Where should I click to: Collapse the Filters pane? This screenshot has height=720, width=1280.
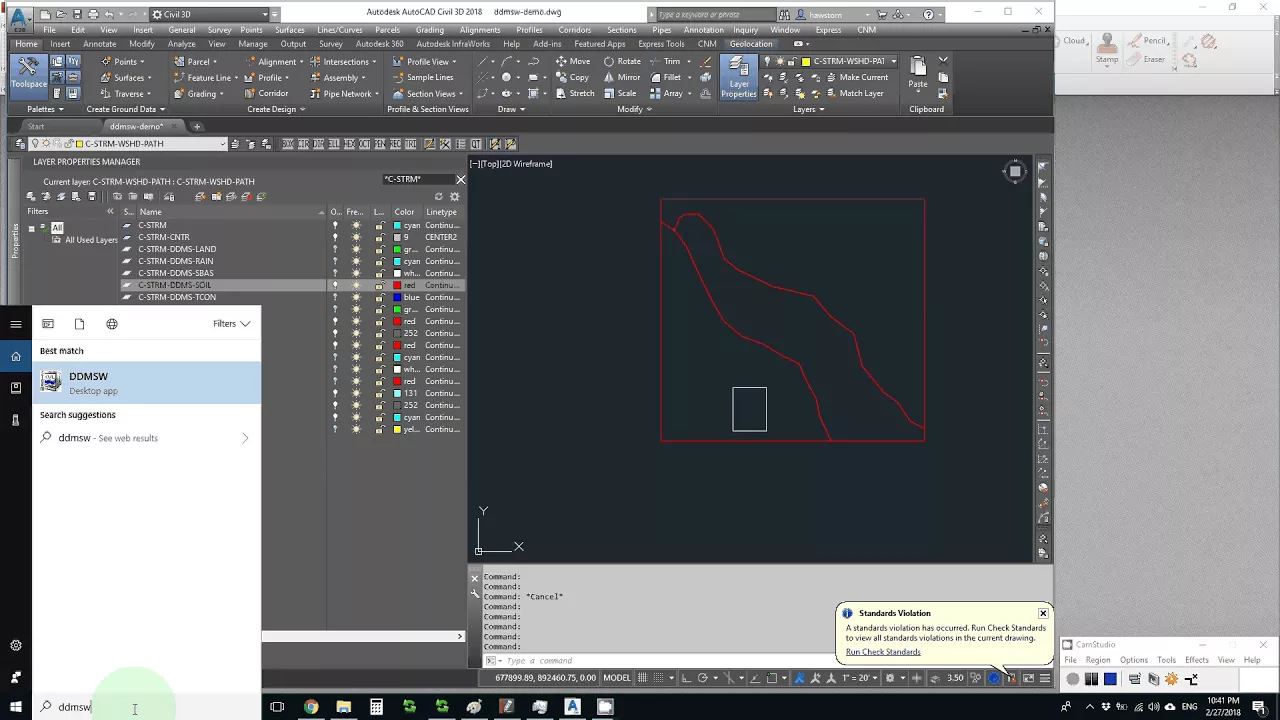point(110,212)
